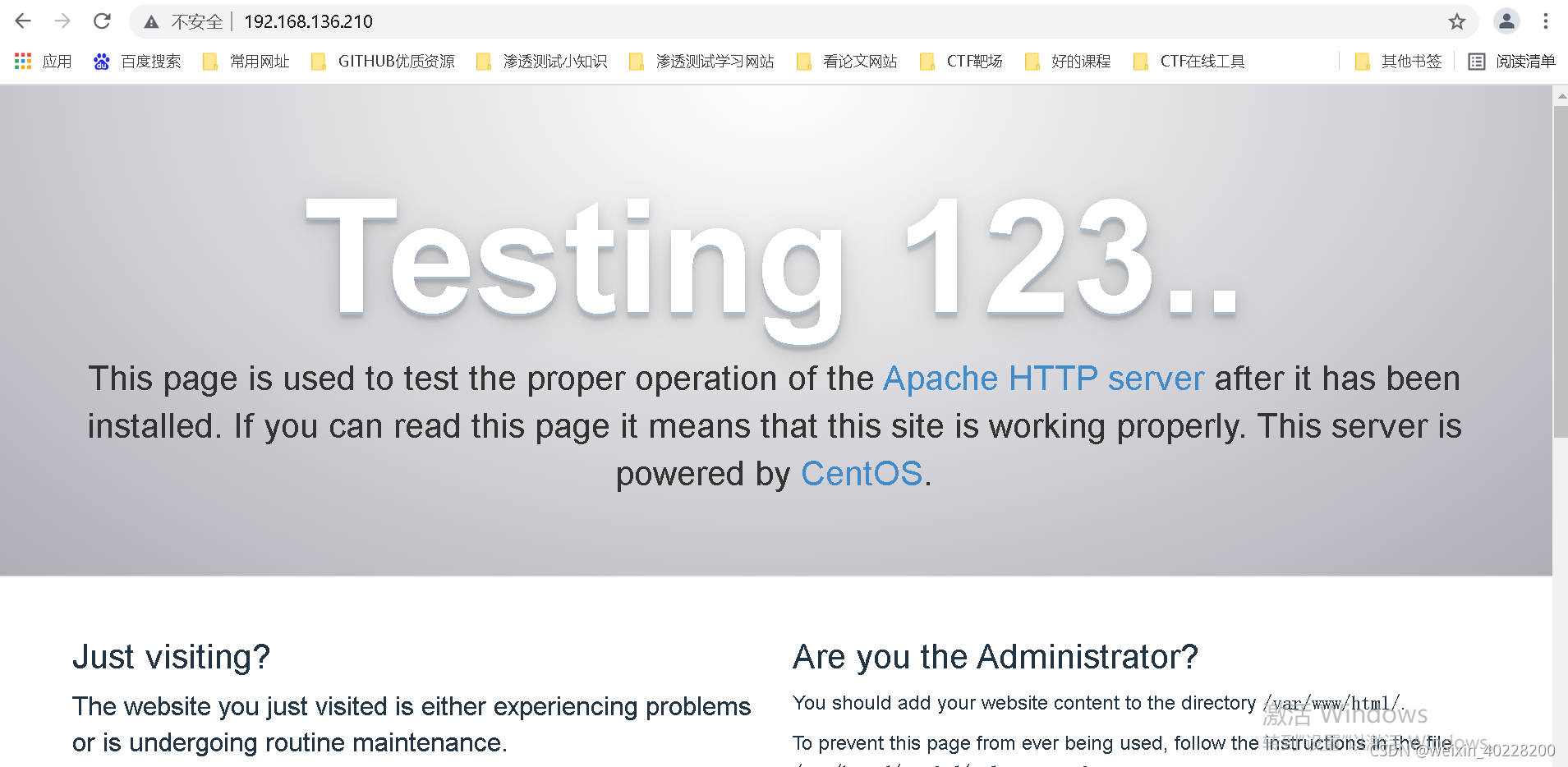The image size is (1568, 767).
Task: Click the 不安全 security label
Action: click(x=197, y=22)
